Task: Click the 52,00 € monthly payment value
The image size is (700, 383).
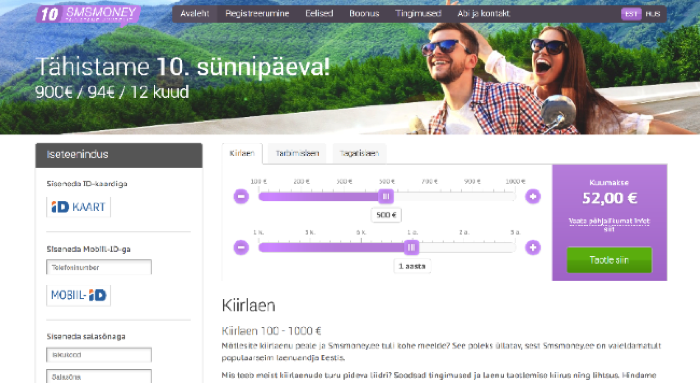Action: tap(609, 198)
